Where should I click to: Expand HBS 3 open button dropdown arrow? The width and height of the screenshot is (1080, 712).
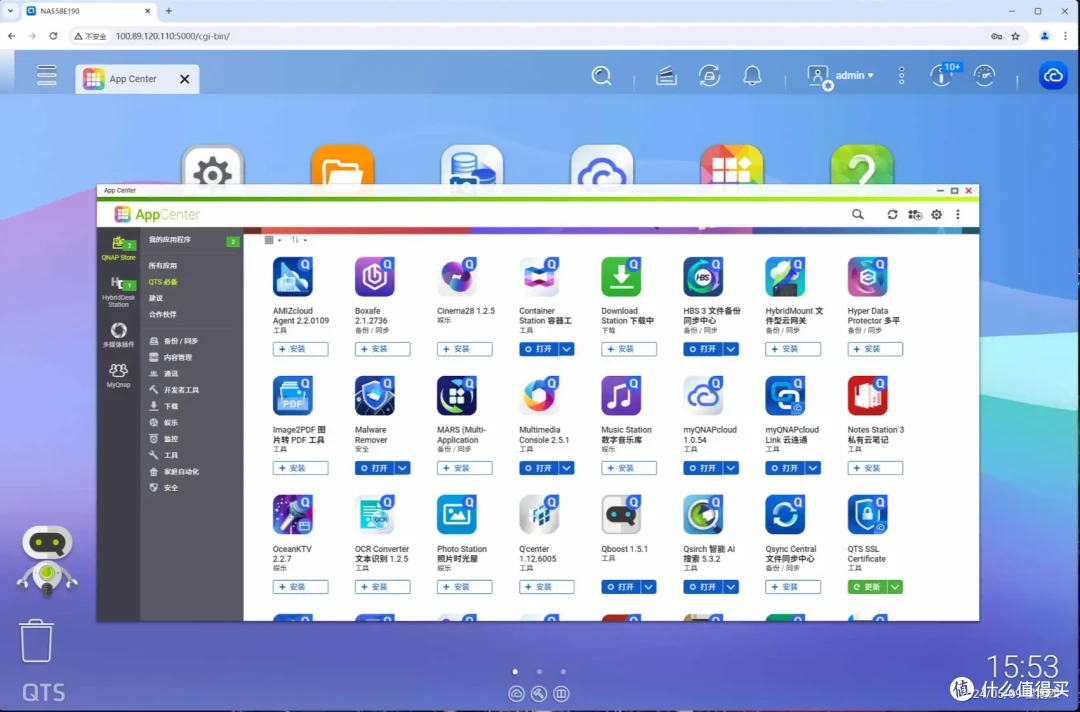[731, 349]
